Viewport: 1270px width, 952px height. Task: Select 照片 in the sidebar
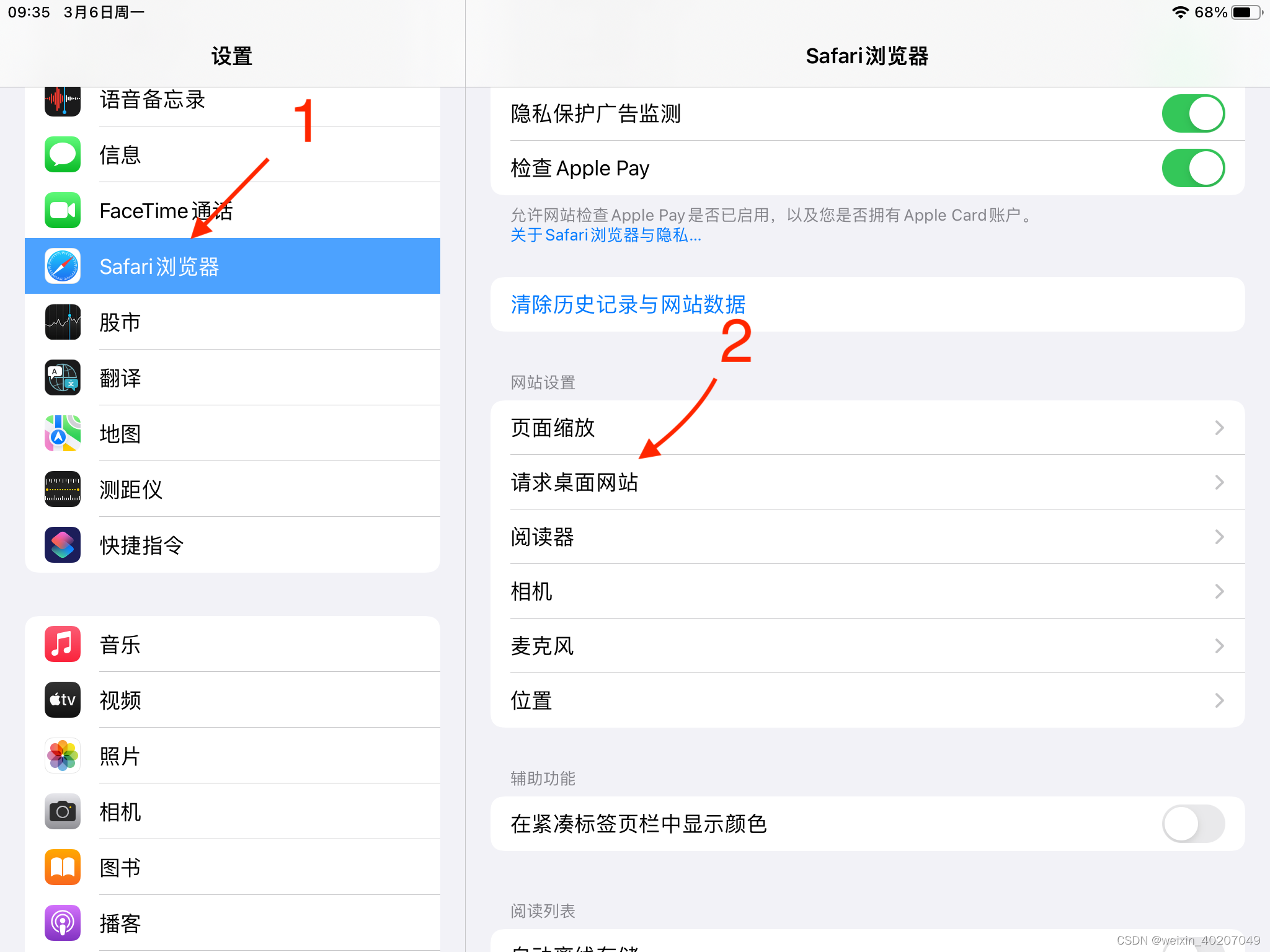click(x=233, y=756)
